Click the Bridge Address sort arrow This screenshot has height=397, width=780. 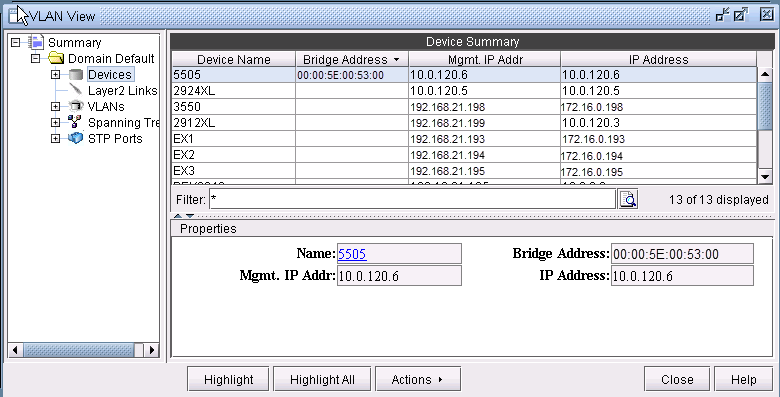point(396,60)
